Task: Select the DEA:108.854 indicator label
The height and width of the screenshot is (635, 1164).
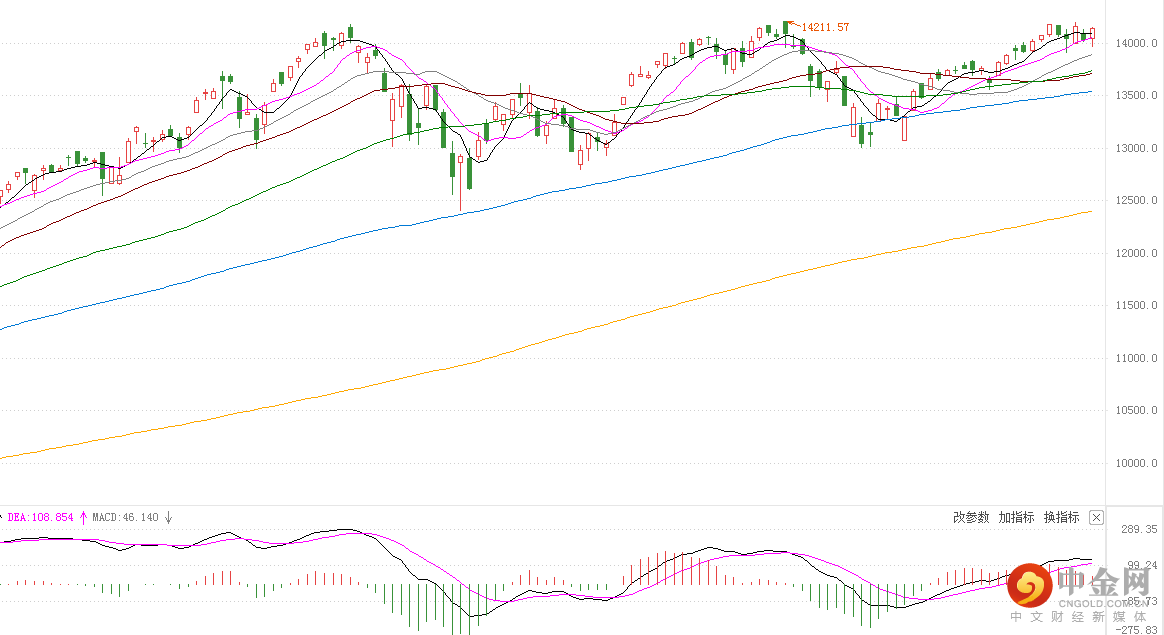Action: [x=41, y=518]
